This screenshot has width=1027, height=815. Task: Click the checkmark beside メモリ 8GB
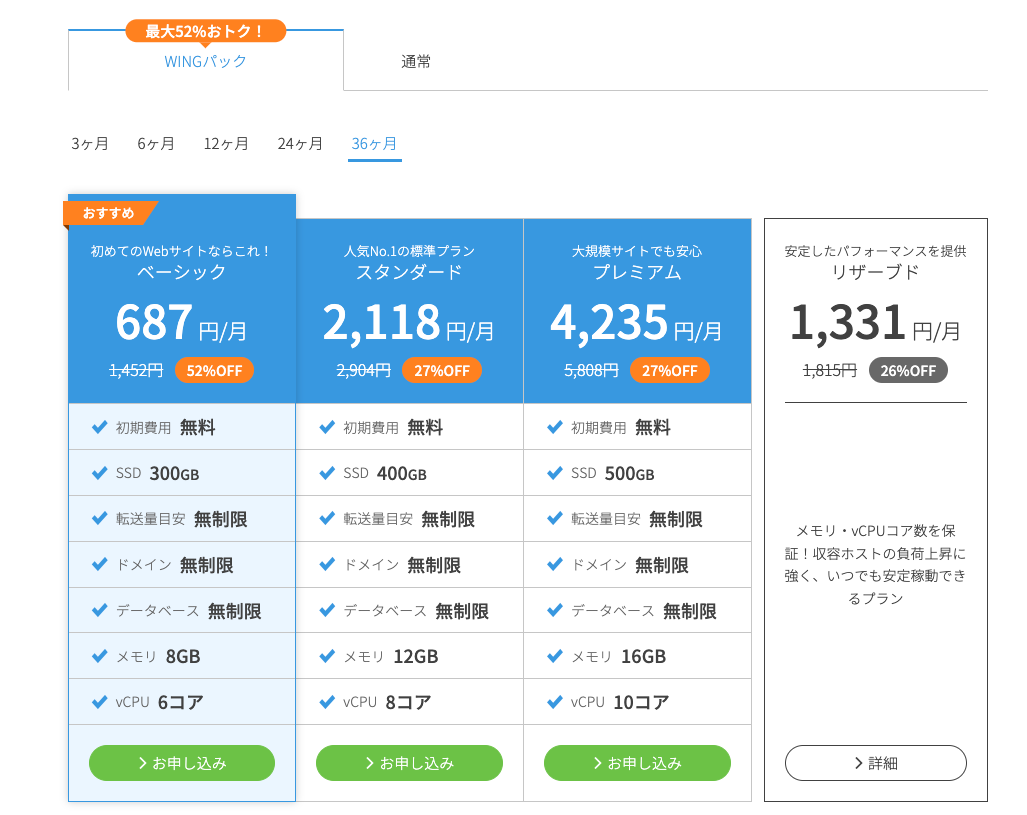[x=100, y=656]
